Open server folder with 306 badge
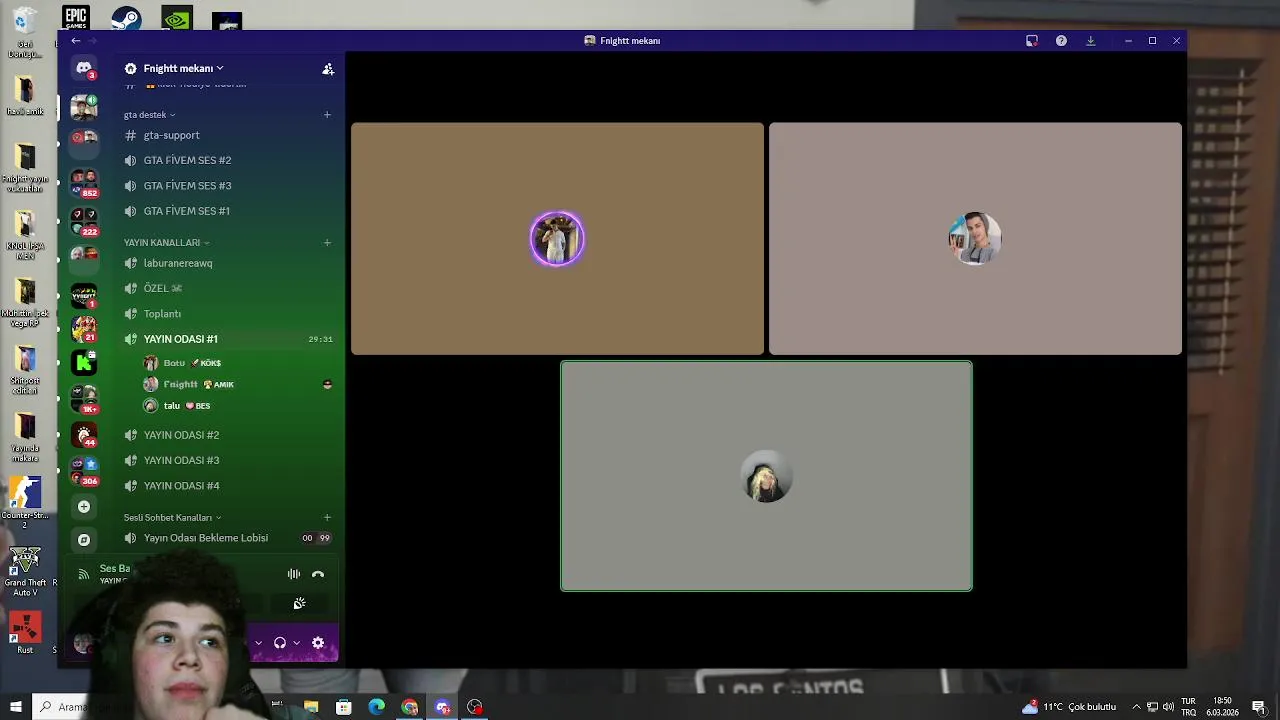Screen dimensions: 1280x720 click(84, 470)
